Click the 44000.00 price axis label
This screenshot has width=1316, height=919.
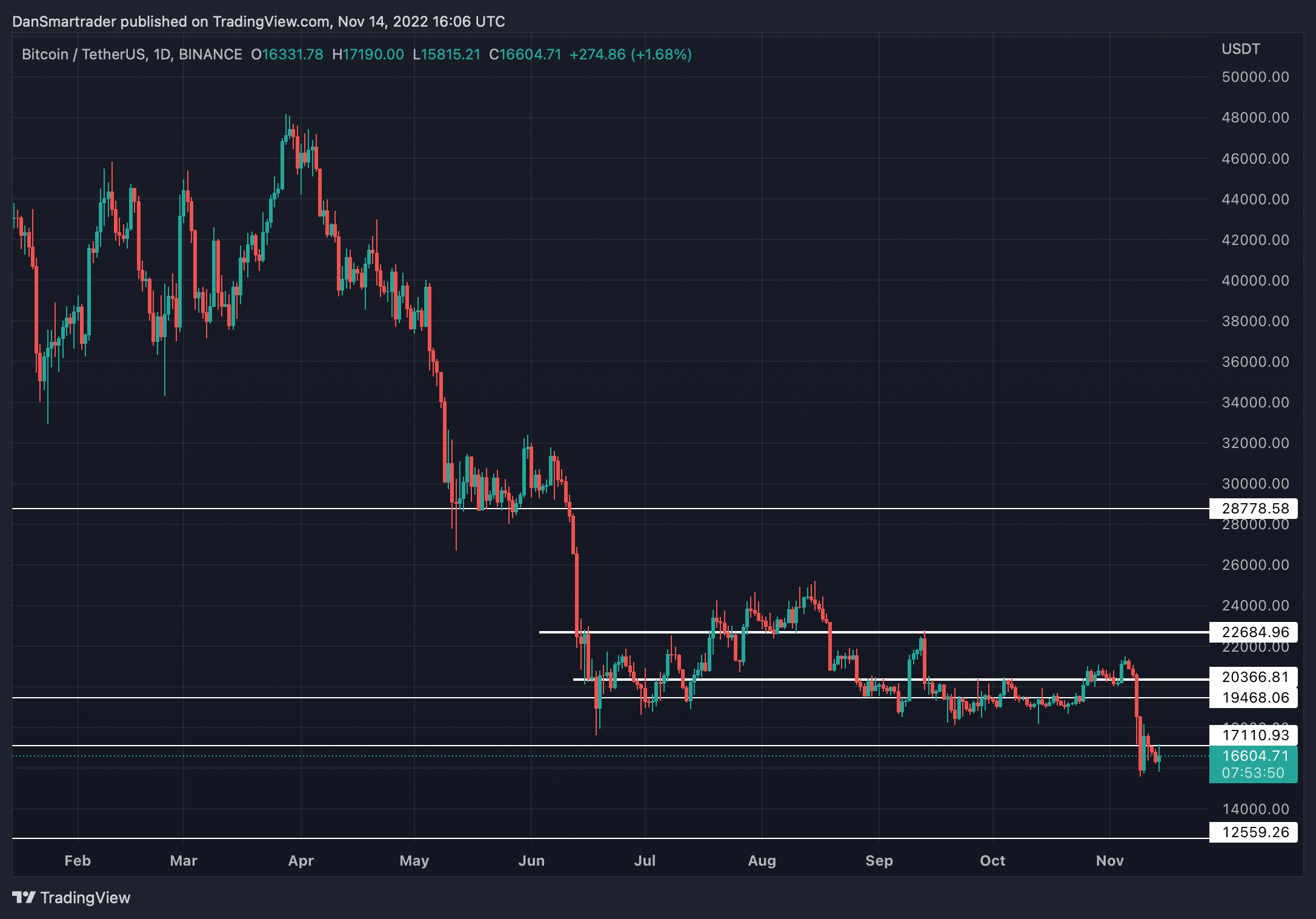[1255, 199]
